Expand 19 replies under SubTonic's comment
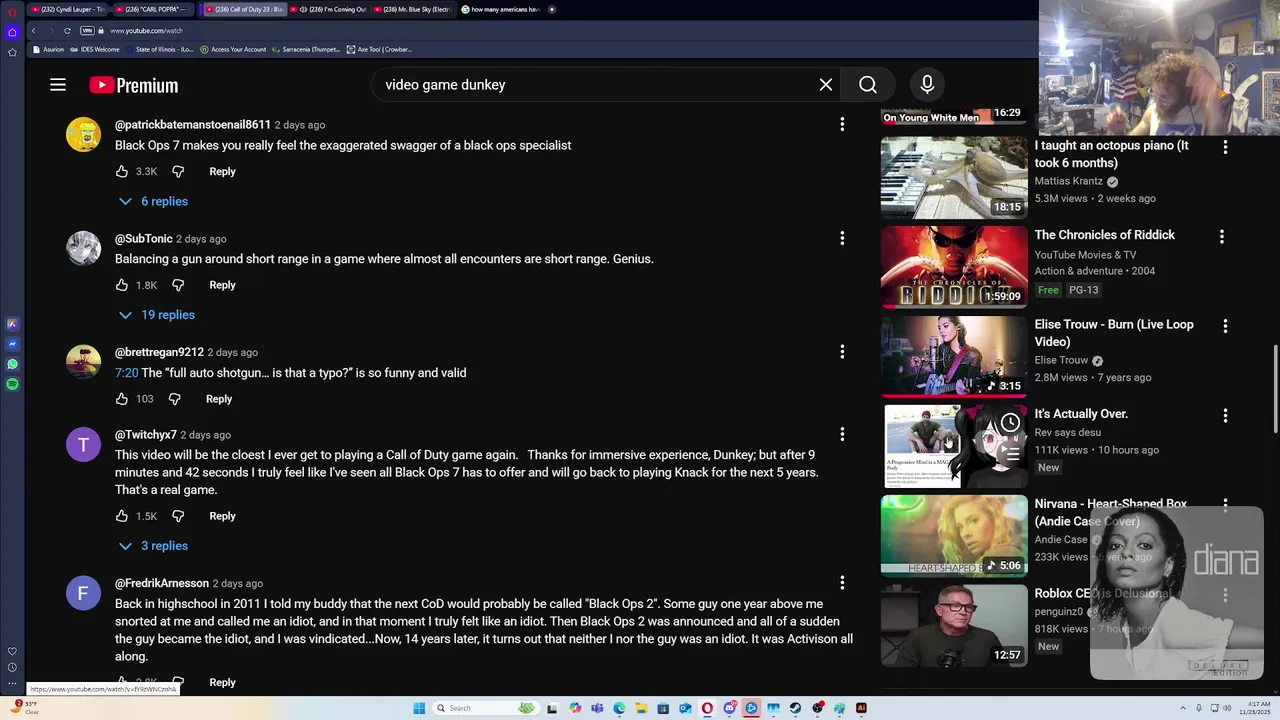This screenshot has width=1280, height=720. point(156,315)
